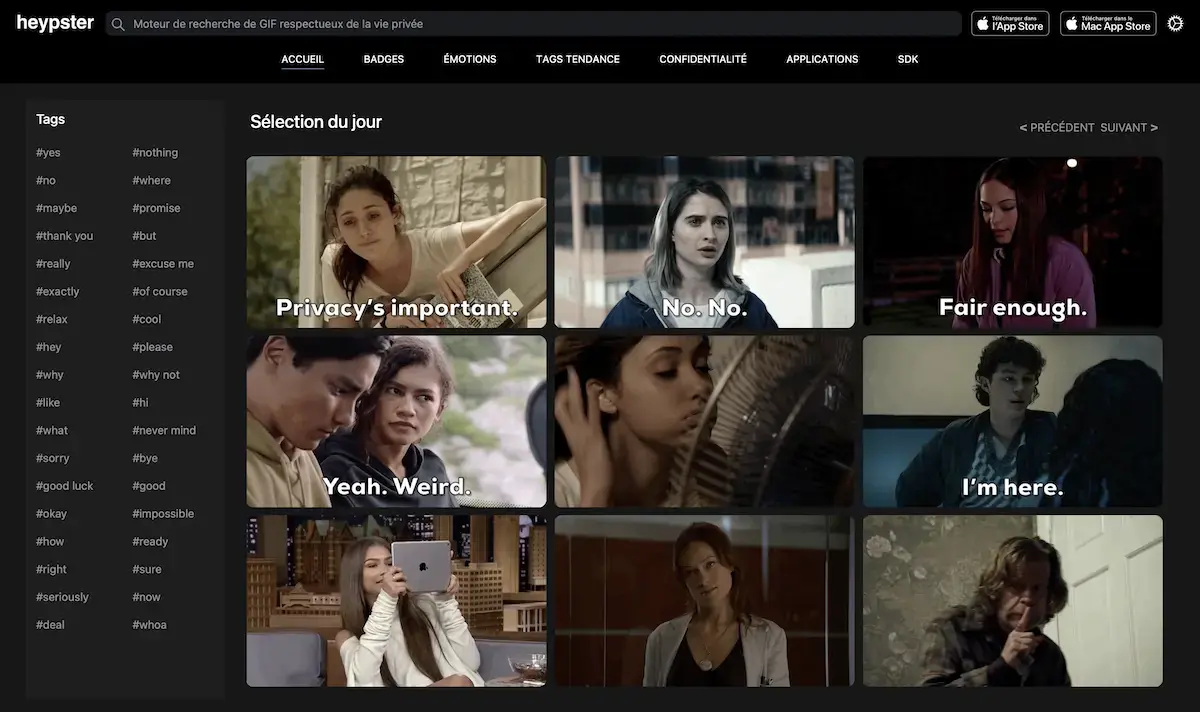Select the #good tag
This screenshot has height=712, width=1200.
[x=149, y=486]
